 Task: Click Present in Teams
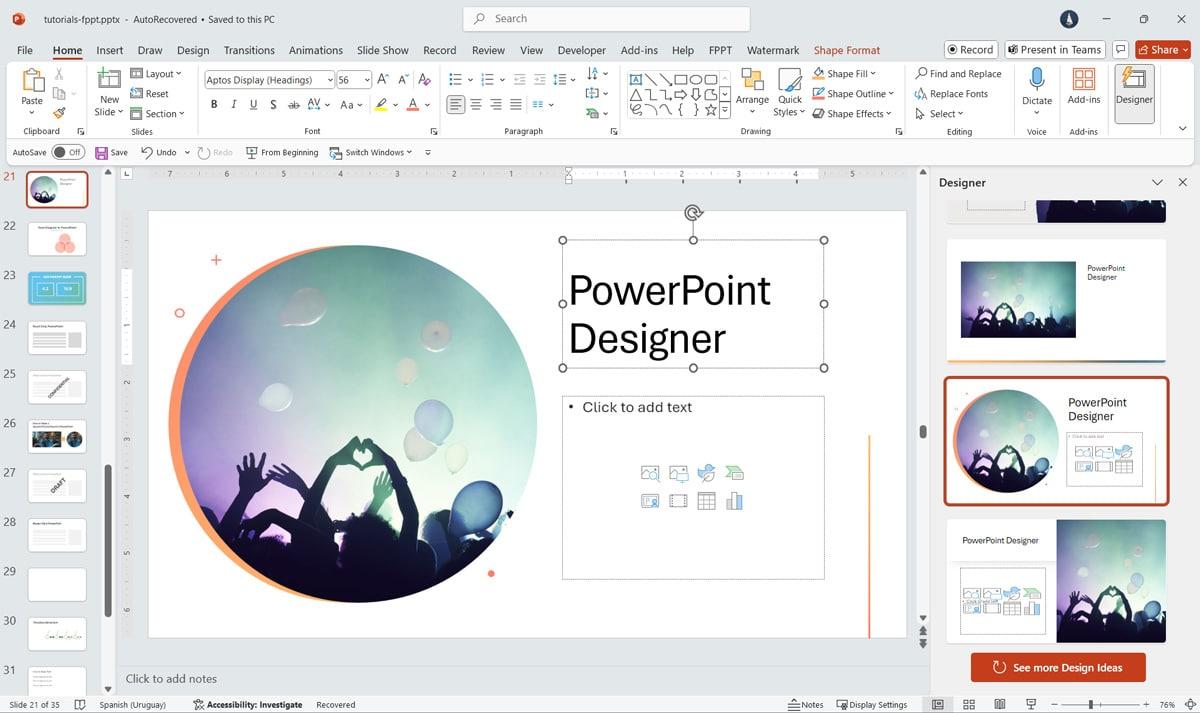click(1055, 49)
